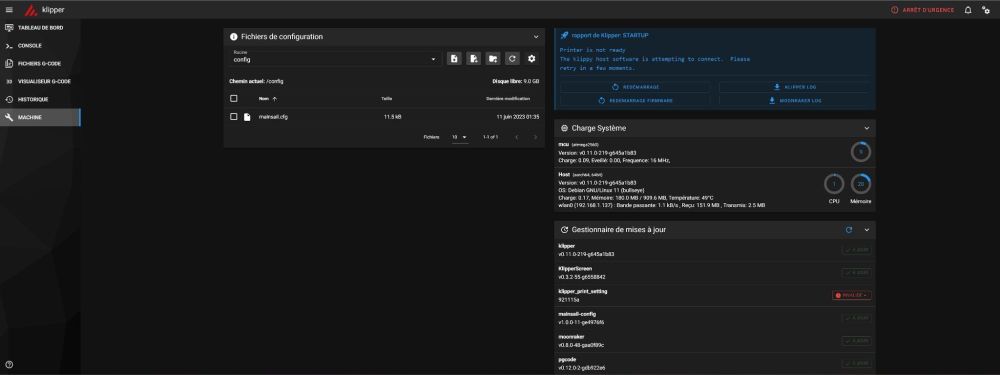Tick the mainsail.cfg checkbox
1000x375 pixels.
(233, 117)
